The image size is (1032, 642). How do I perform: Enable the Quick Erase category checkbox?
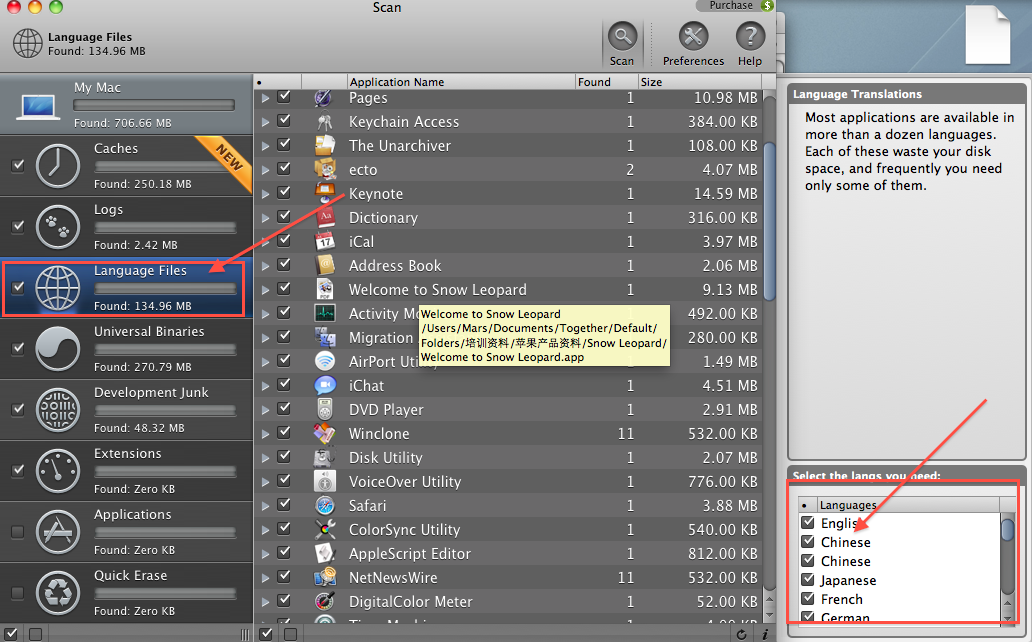(18, 593)
